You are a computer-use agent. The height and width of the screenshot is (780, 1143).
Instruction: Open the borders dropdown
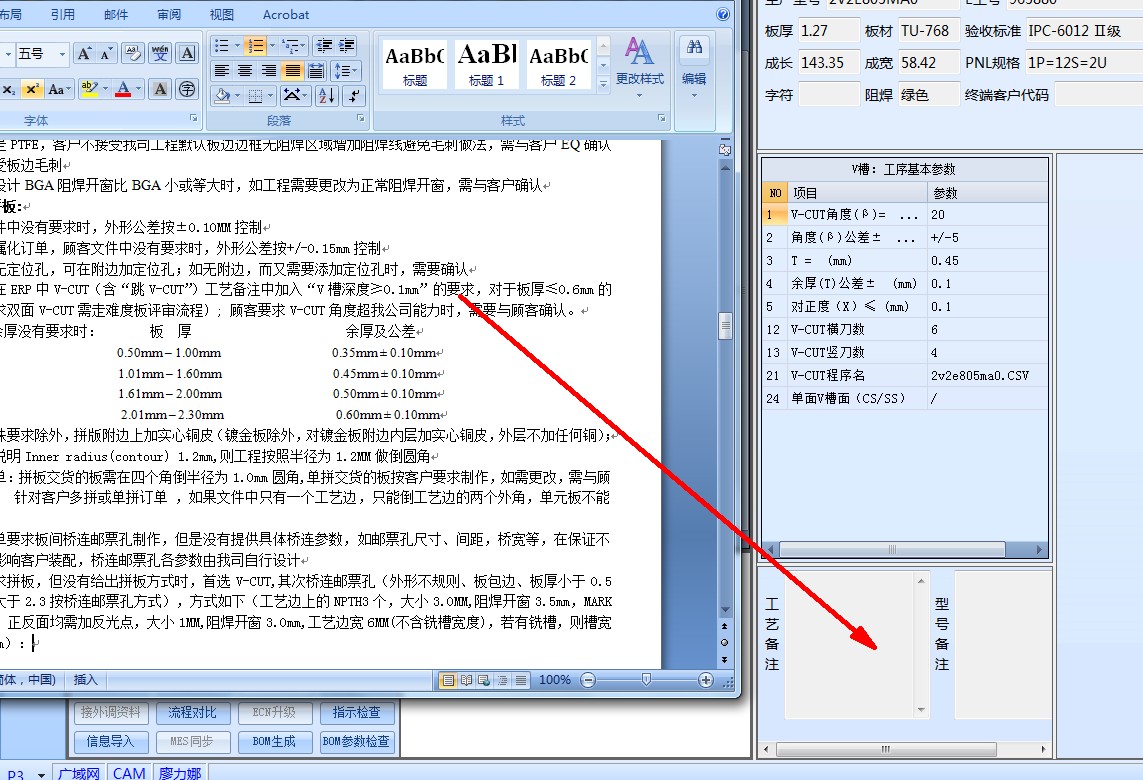270,95
